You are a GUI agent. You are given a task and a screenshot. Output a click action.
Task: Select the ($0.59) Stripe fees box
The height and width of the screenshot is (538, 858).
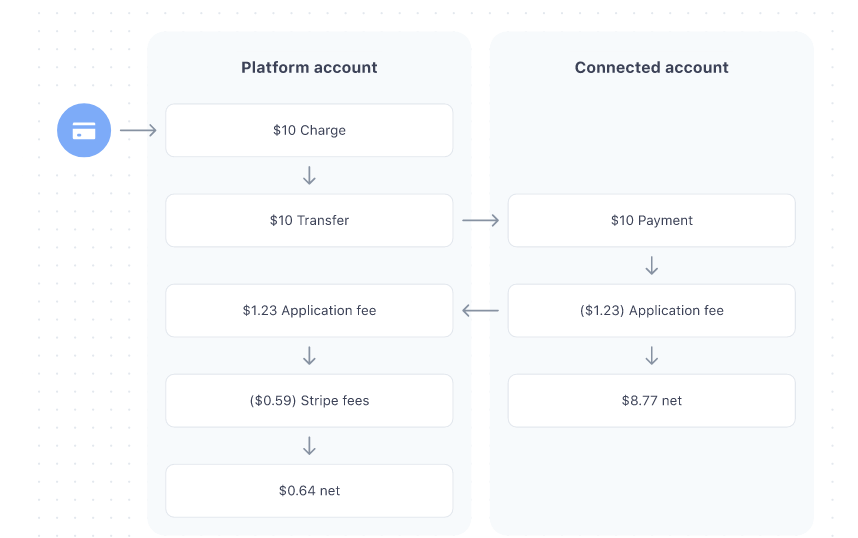(x=309, y=401)
